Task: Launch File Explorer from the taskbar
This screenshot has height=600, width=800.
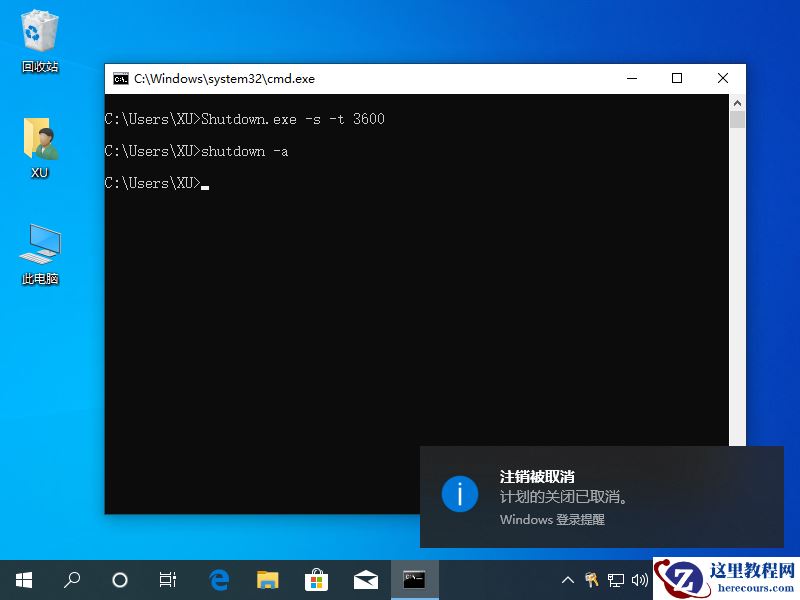Action: [x=267, y=580]
